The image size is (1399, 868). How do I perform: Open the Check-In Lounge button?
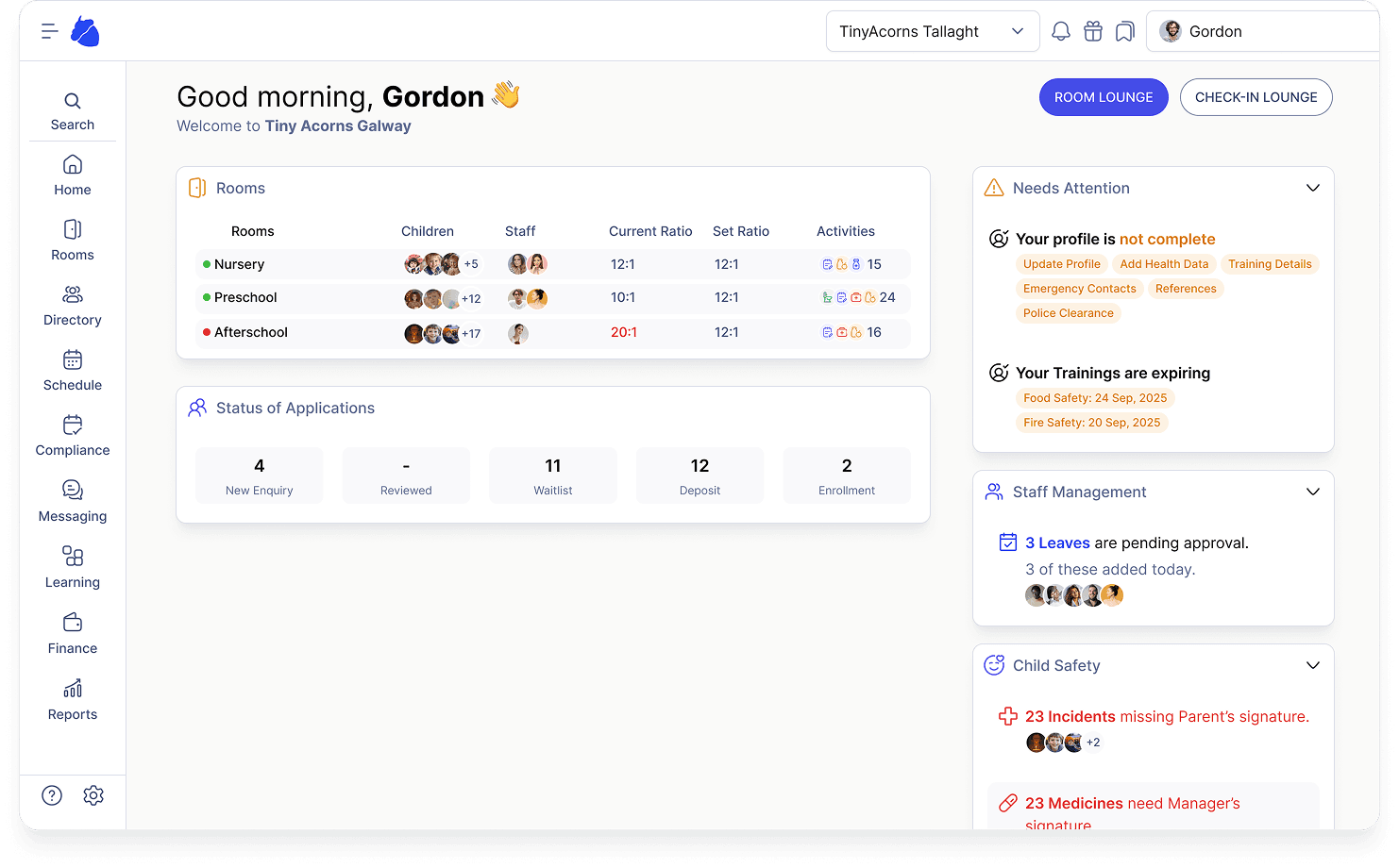(x=1256, y=97)
